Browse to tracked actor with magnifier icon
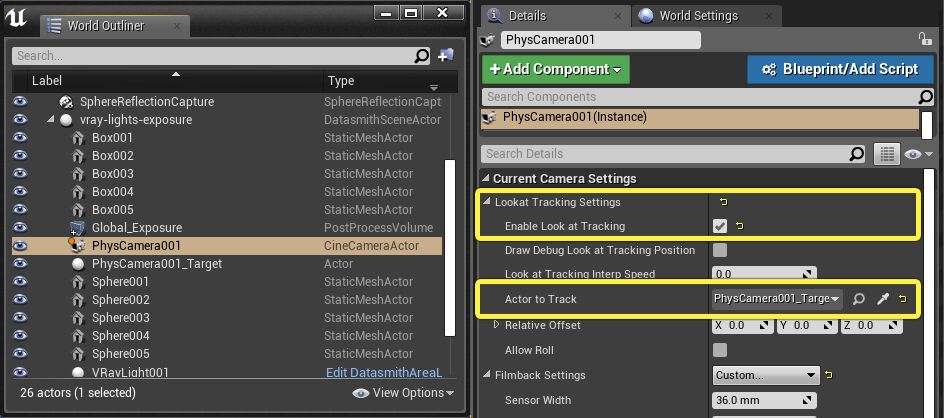944x418 pixels. pyautogui.click(x=859, y=299)
